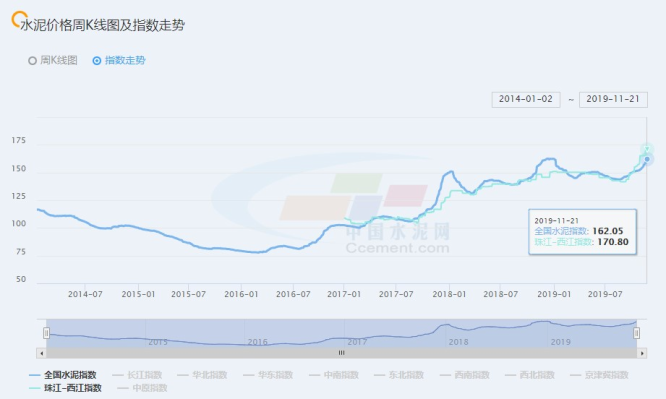
Task: Show the 华东指数 legend series
Action: (x=268, y=375)
